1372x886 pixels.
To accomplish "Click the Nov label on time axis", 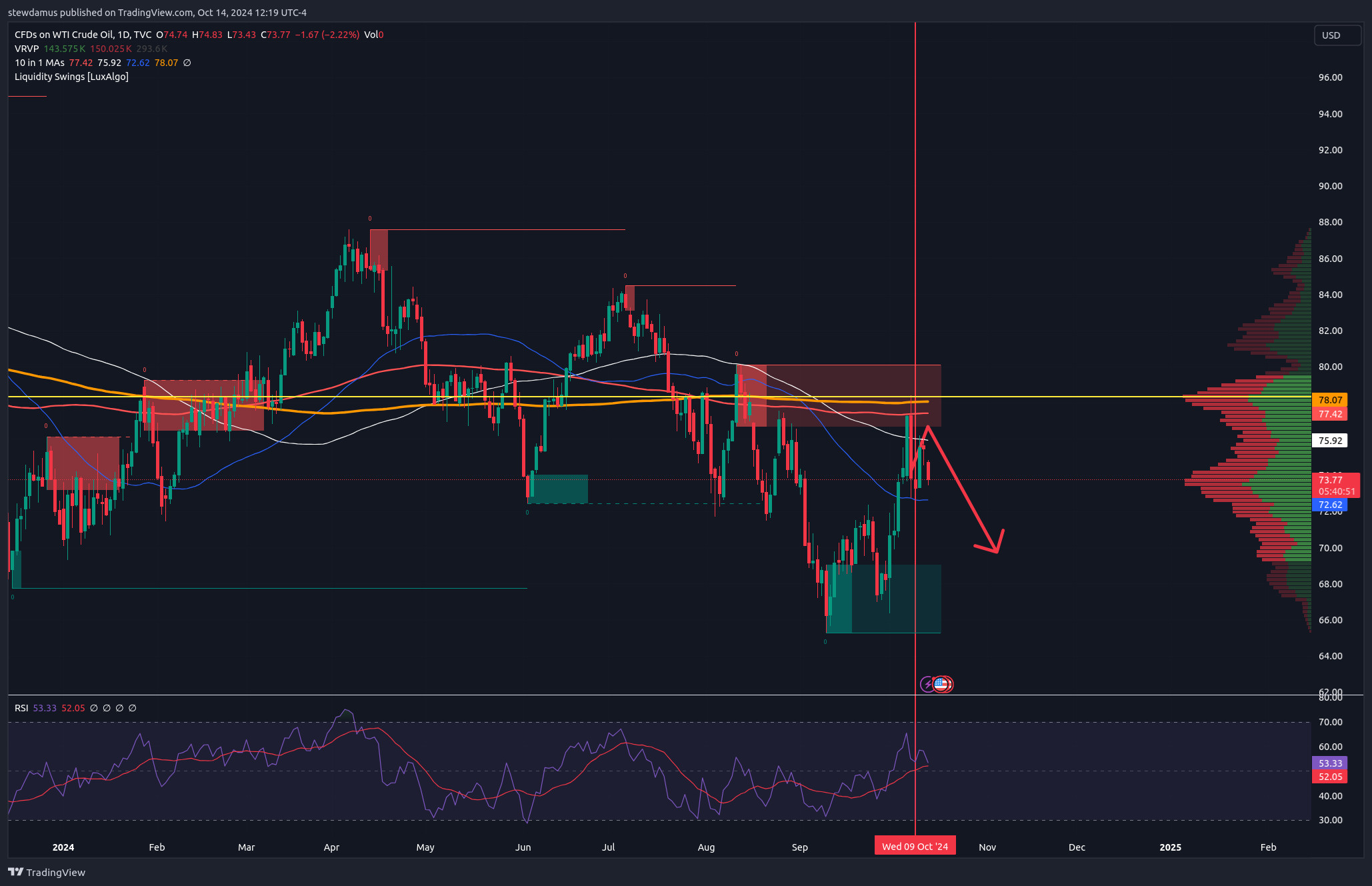I will tap(987, 847).
